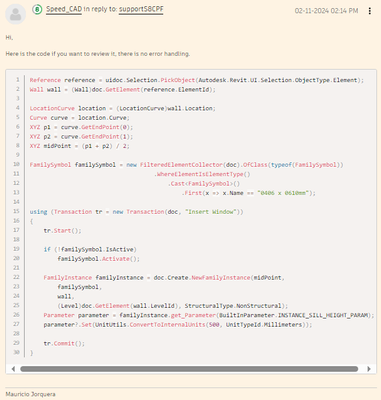381x400 pixels.
Task: Click the post timestamp 02-11-2024 02:14 PM
Action: [326, 11]
